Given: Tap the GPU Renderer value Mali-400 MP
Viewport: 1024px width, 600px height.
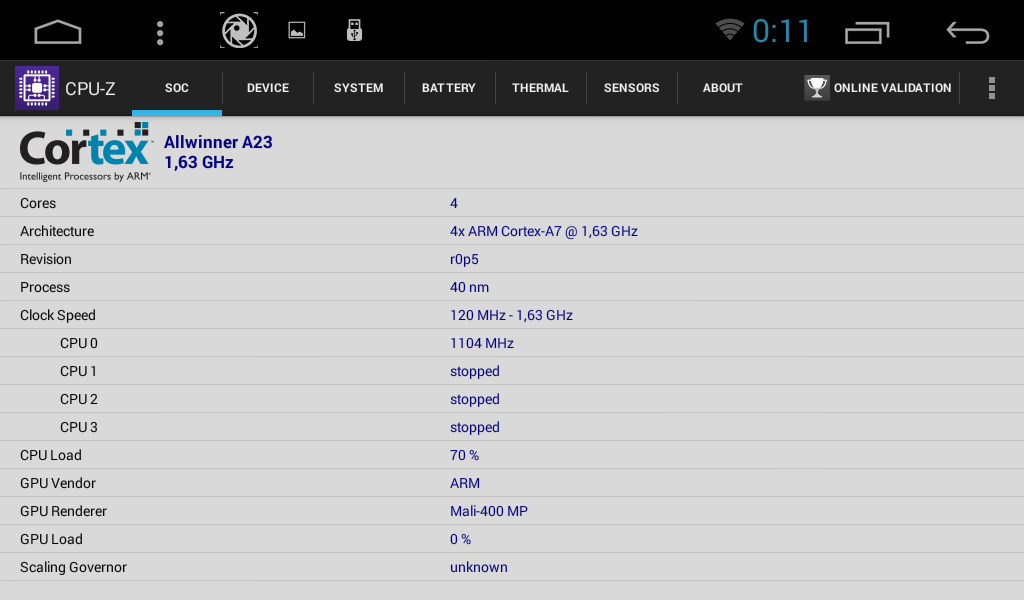Looking at the screenshot, I should coord(488,511).
